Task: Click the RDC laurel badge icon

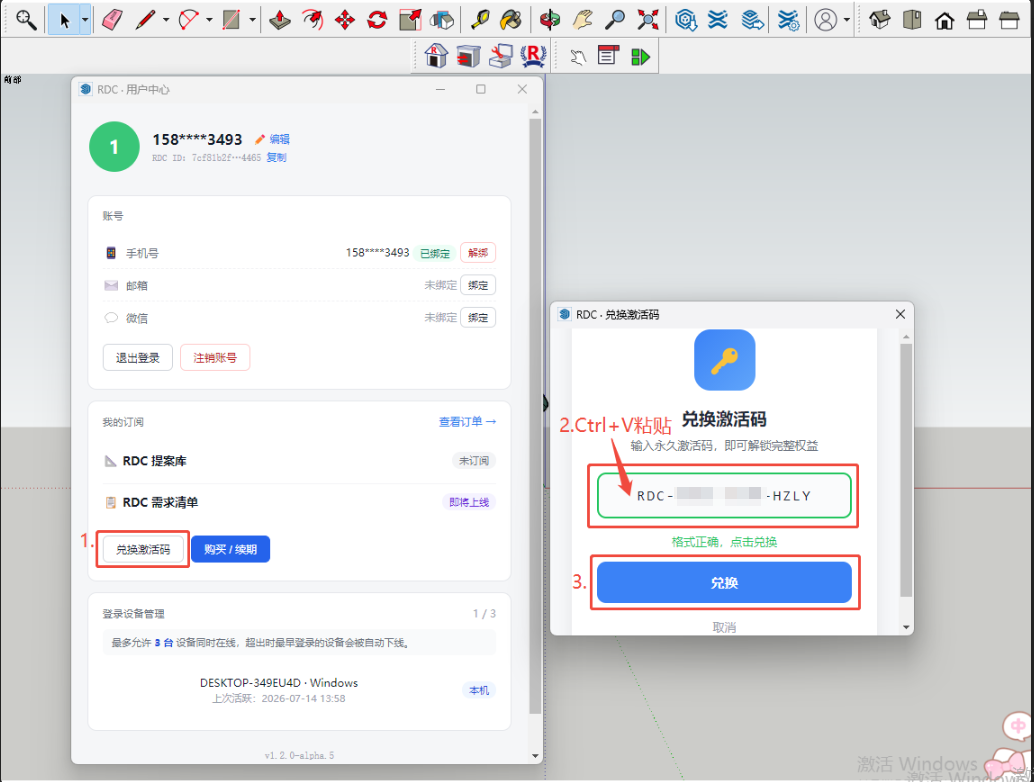Action: point(533,56)
